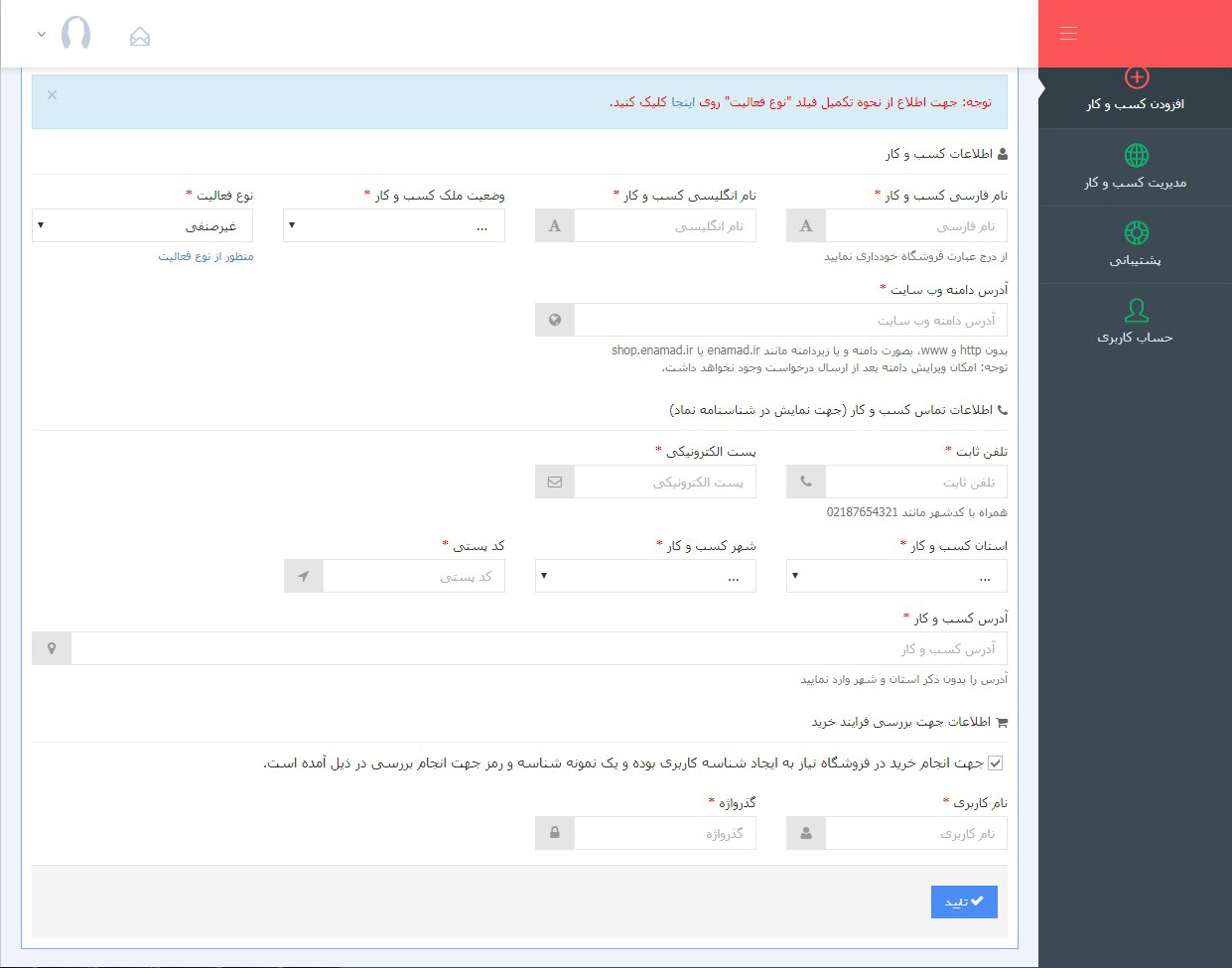Open the مدیریت کسب و کار menu item

tap(1135, 168)
